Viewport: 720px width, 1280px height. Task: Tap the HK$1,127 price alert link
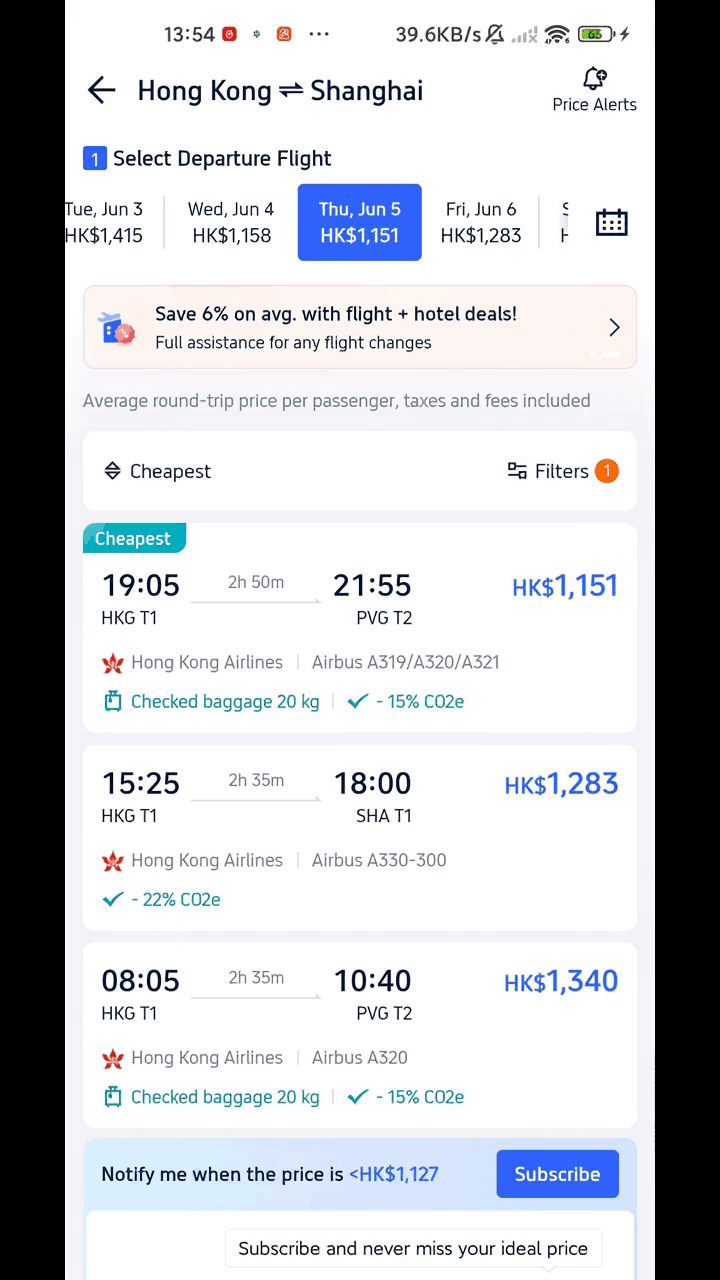[x=393, y=1174]
